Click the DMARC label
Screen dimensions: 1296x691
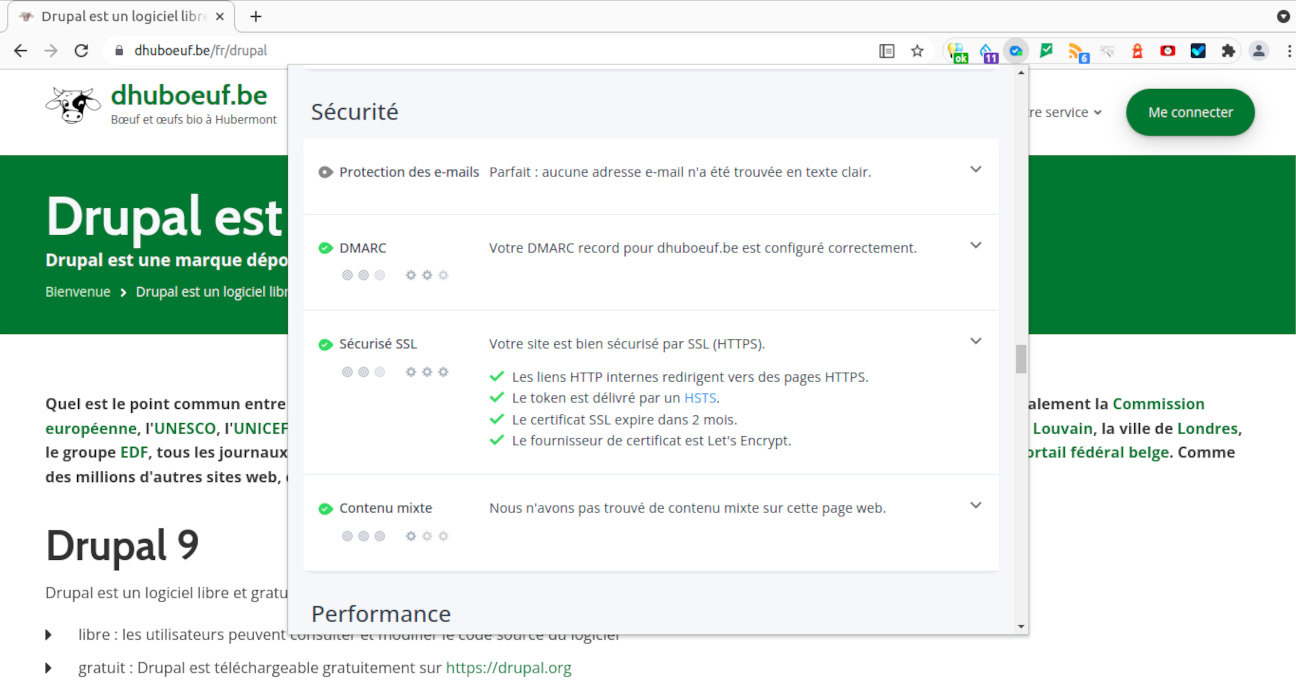point(362,248)
